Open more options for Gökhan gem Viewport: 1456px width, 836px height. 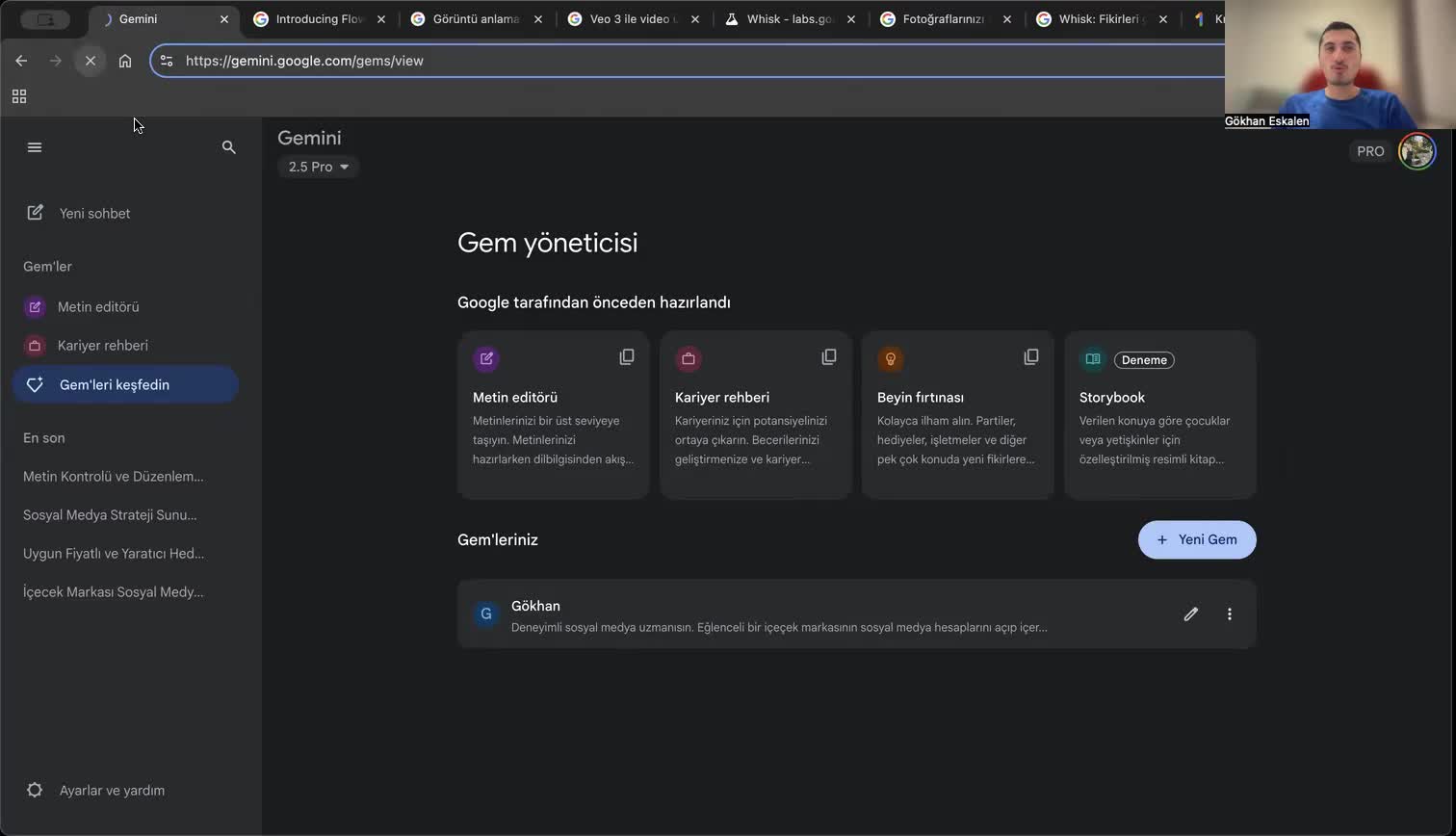[x=1230, y=614]
